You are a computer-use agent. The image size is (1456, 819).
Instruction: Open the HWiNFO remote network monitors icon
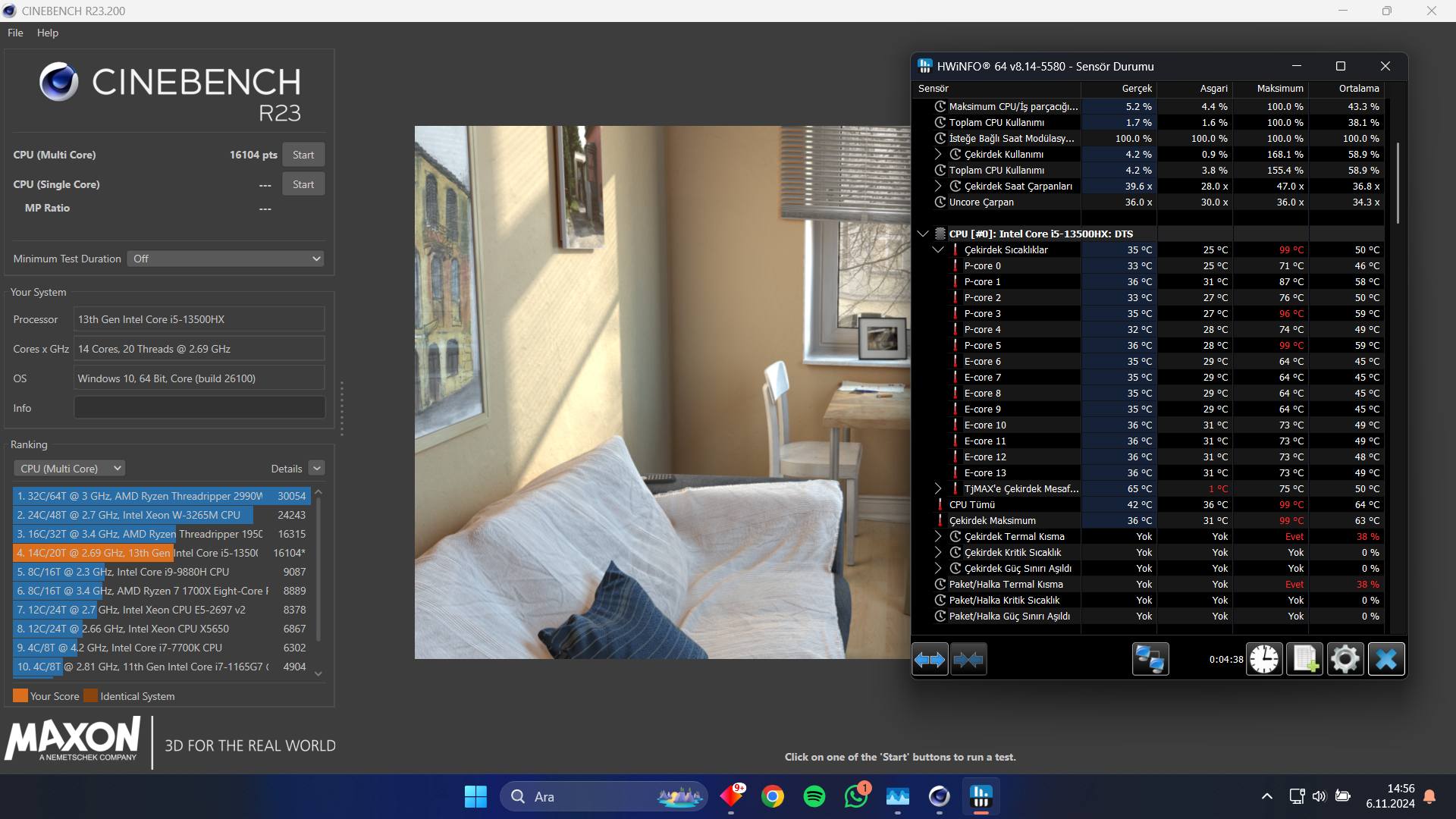pyautogui.click(x=1150, y=660)
